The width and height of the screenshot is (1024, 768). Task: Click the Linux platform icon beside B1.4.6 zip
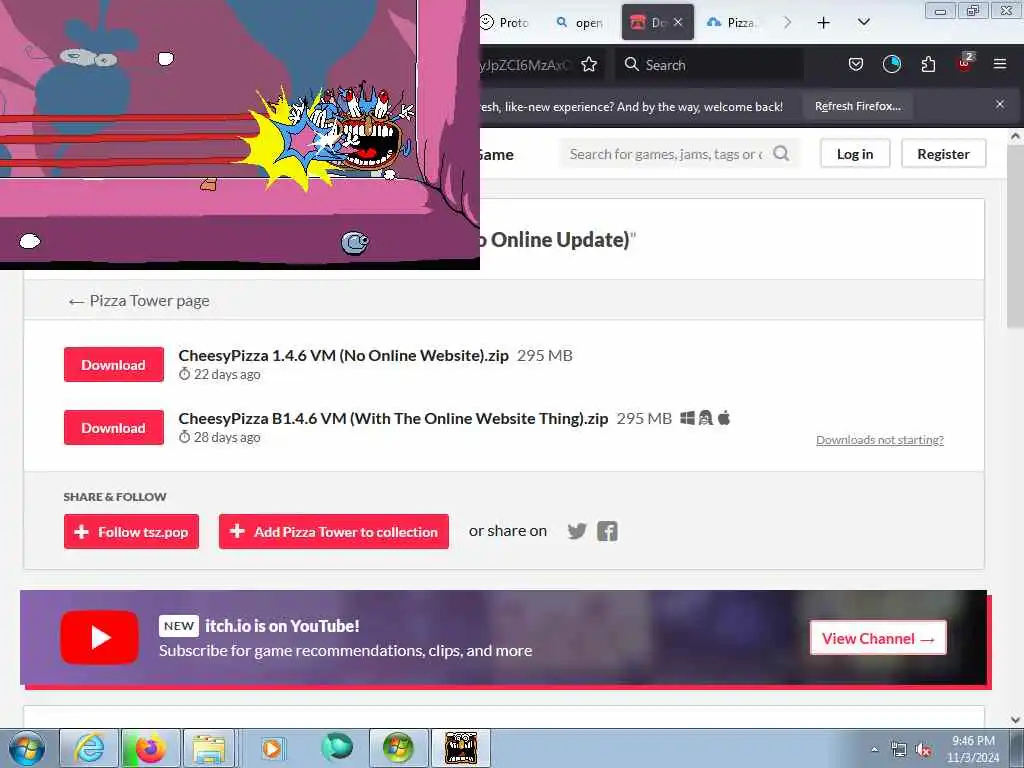tap(705, 418)
